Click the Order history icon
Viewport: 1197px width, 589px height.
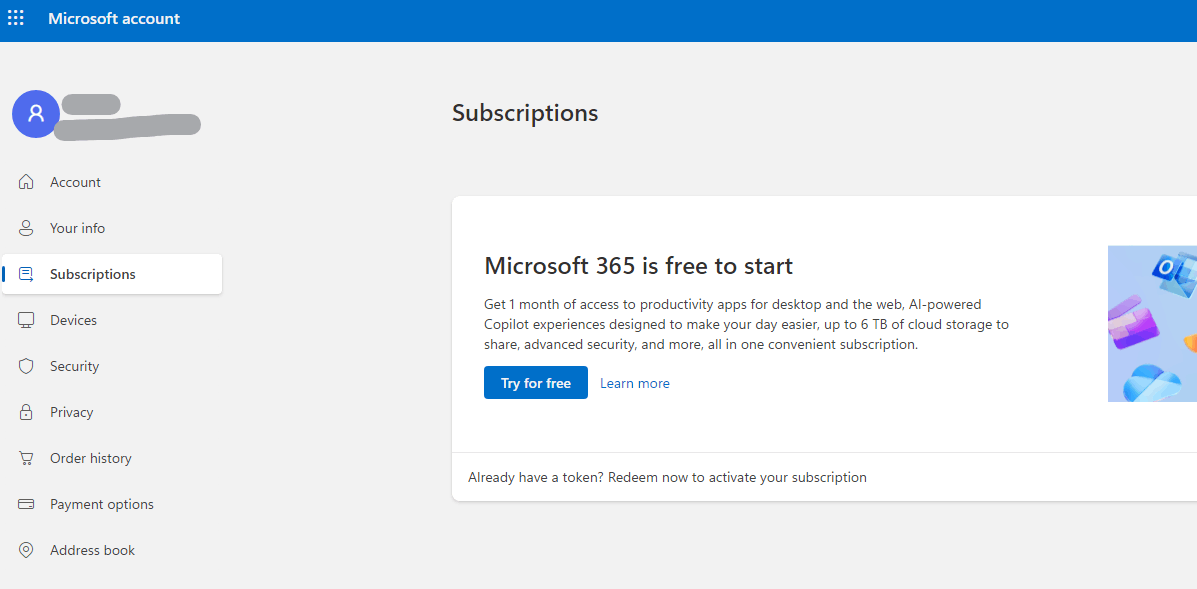coord(27,457)
